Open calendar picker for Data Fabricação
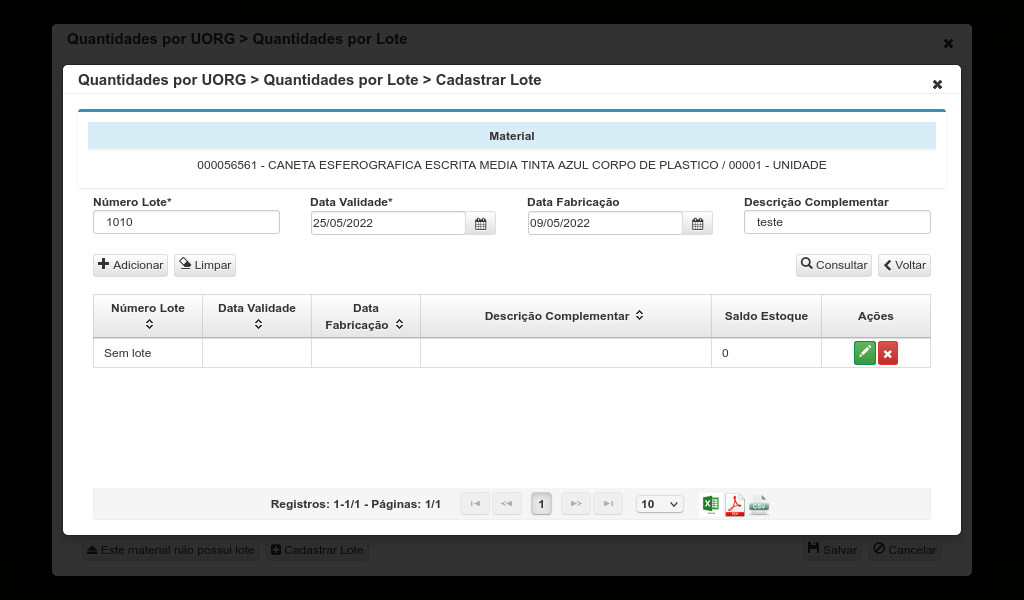Viewport: 1024px width, 600px height. 697,223
